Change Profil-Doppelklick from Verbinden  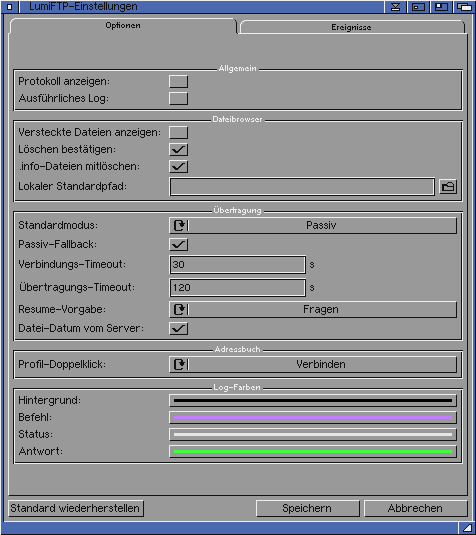(x=313, y=364)
